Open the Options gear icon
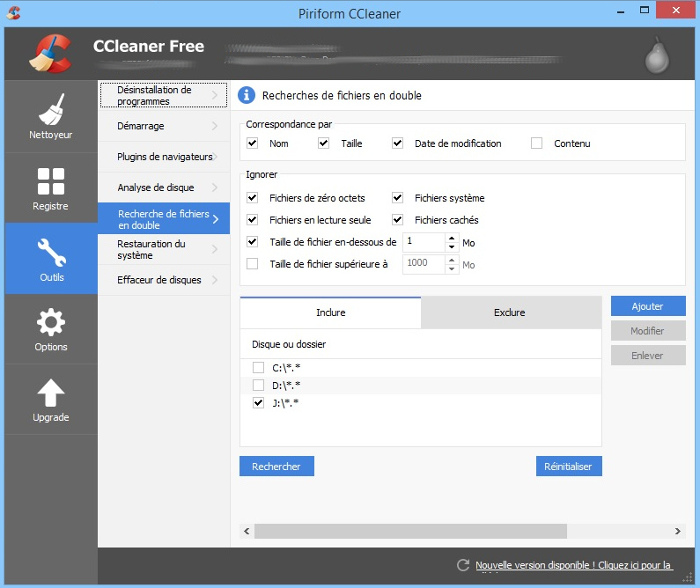The height and width of the screenshot is (588, 700). click(51, 322)
